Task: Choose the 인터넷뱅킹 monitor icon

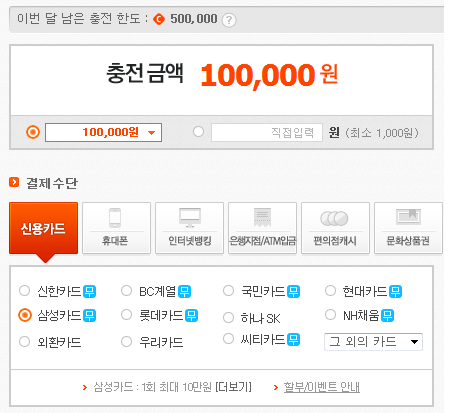Action: (190, 218)
